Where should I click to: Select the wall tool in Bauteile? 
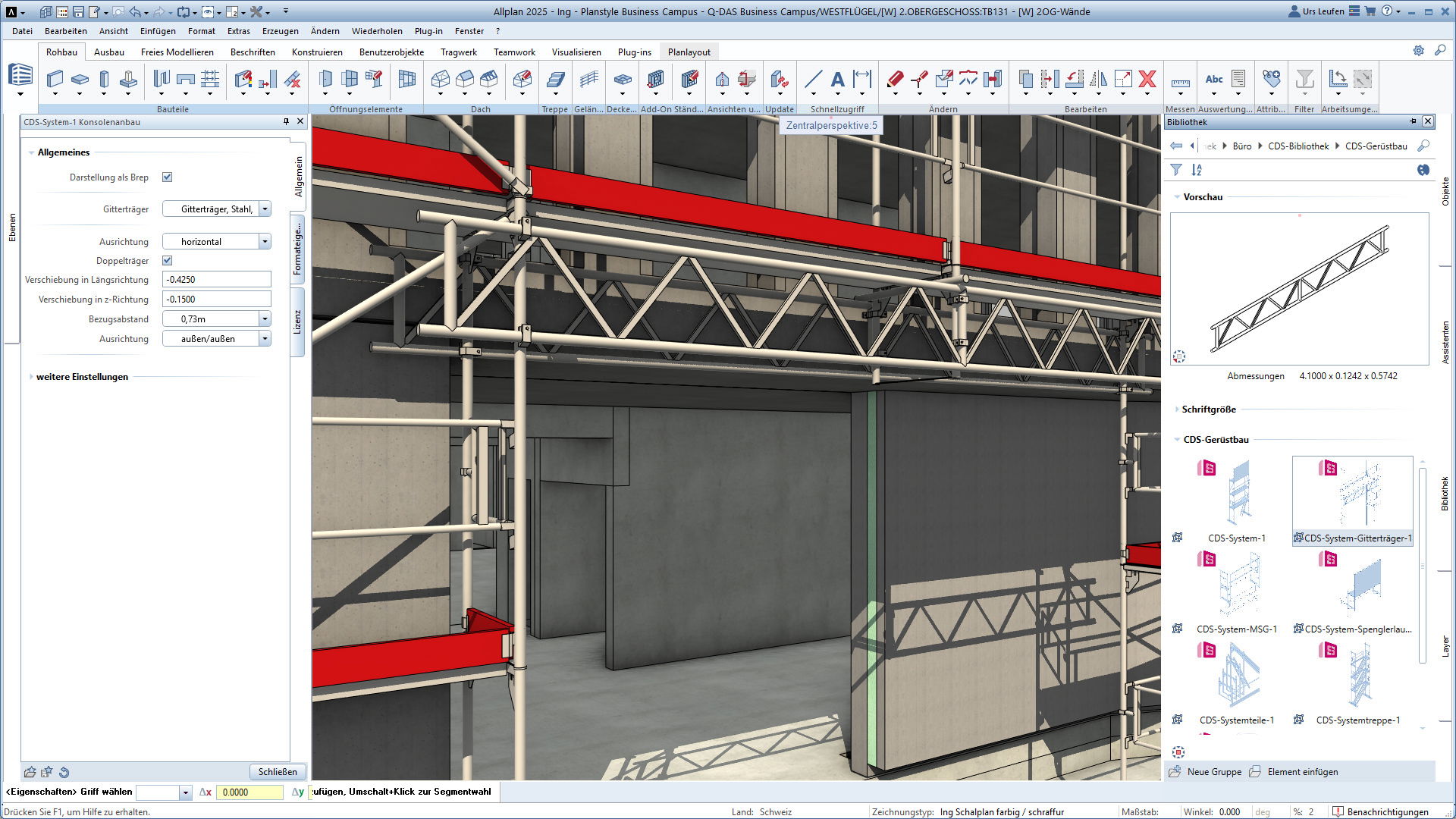click(55, 79)
